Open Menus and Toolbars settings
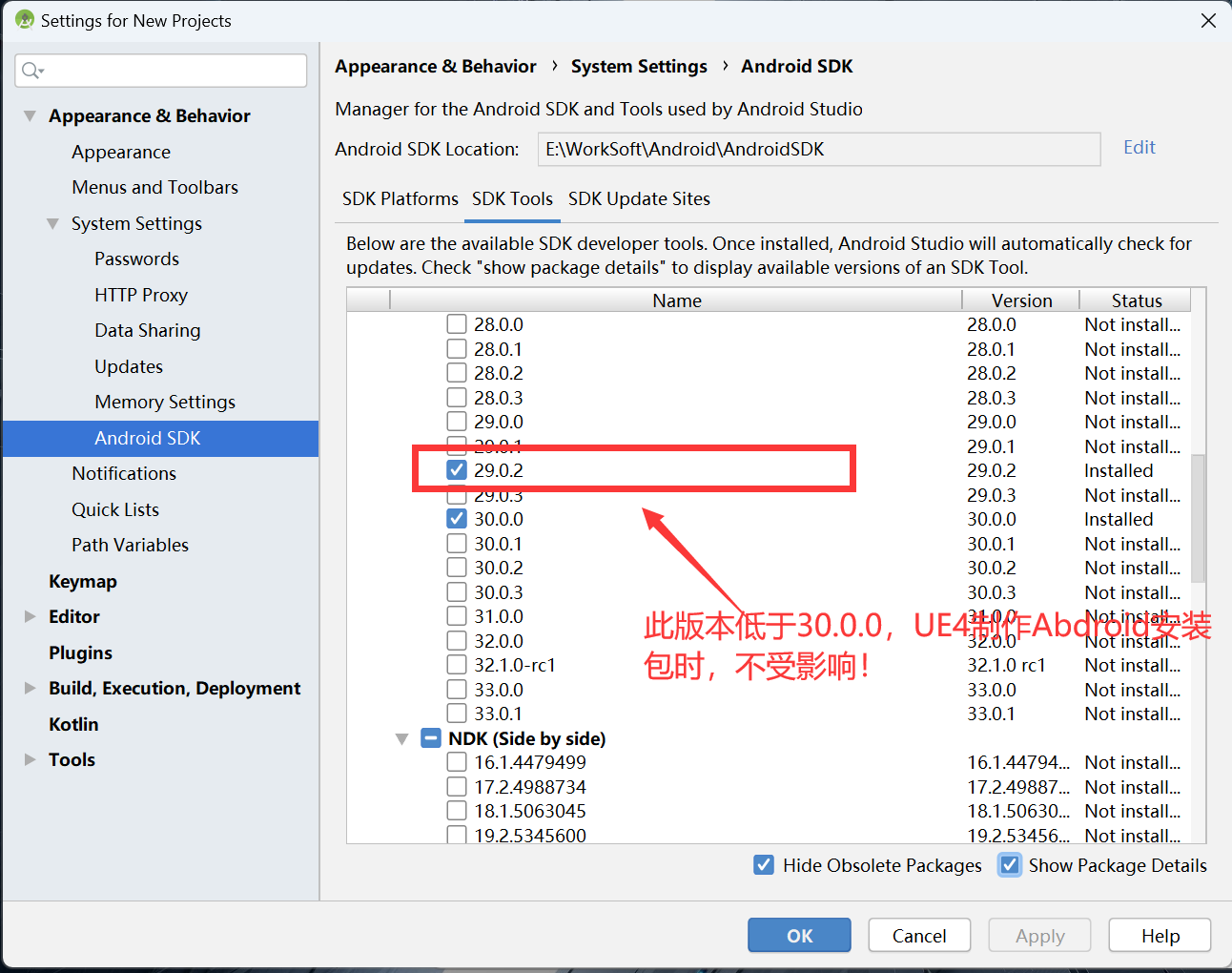 tap(154, 188)
